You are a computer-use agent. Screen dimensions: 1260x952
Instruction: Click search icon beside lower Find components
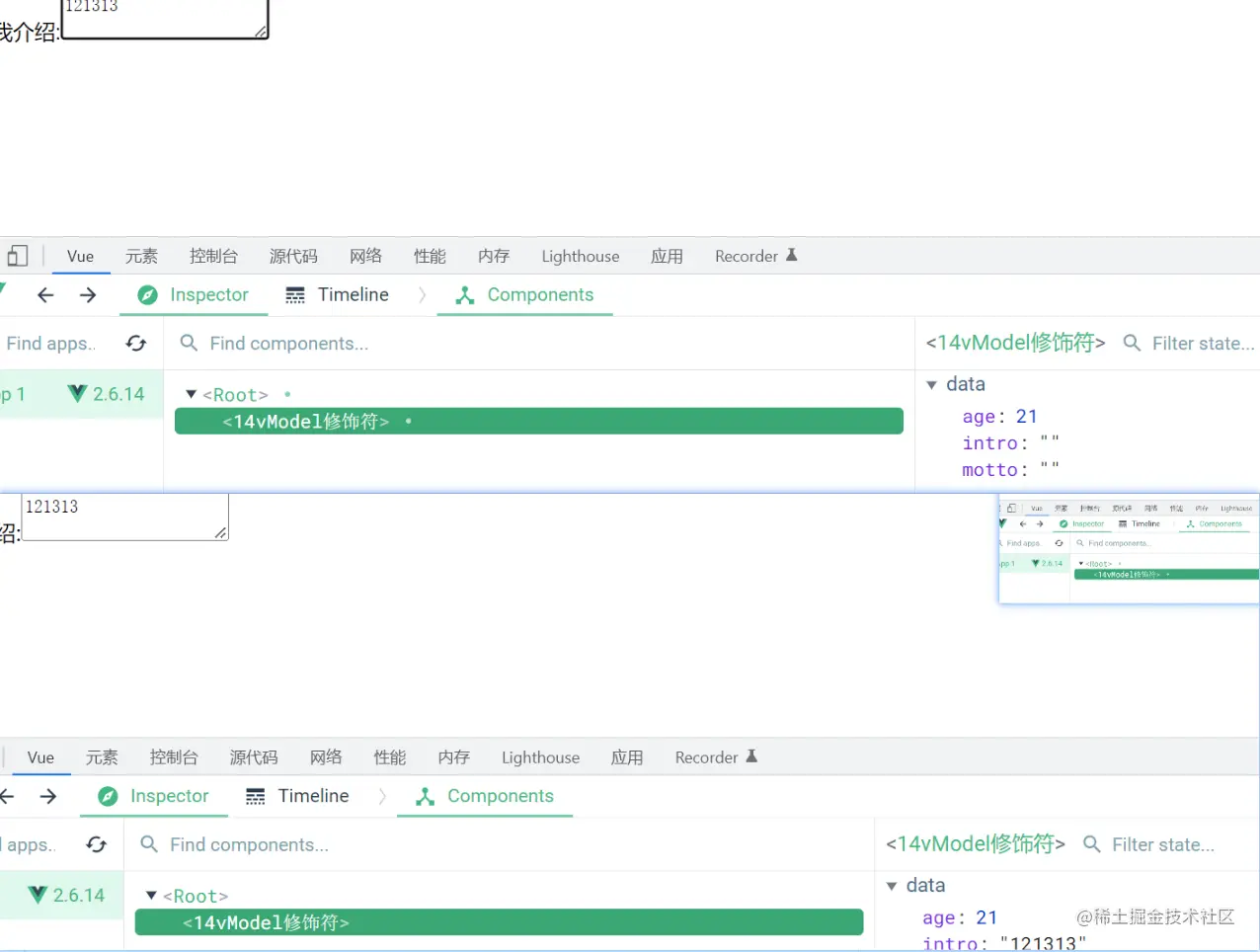(x=149, y=845)
